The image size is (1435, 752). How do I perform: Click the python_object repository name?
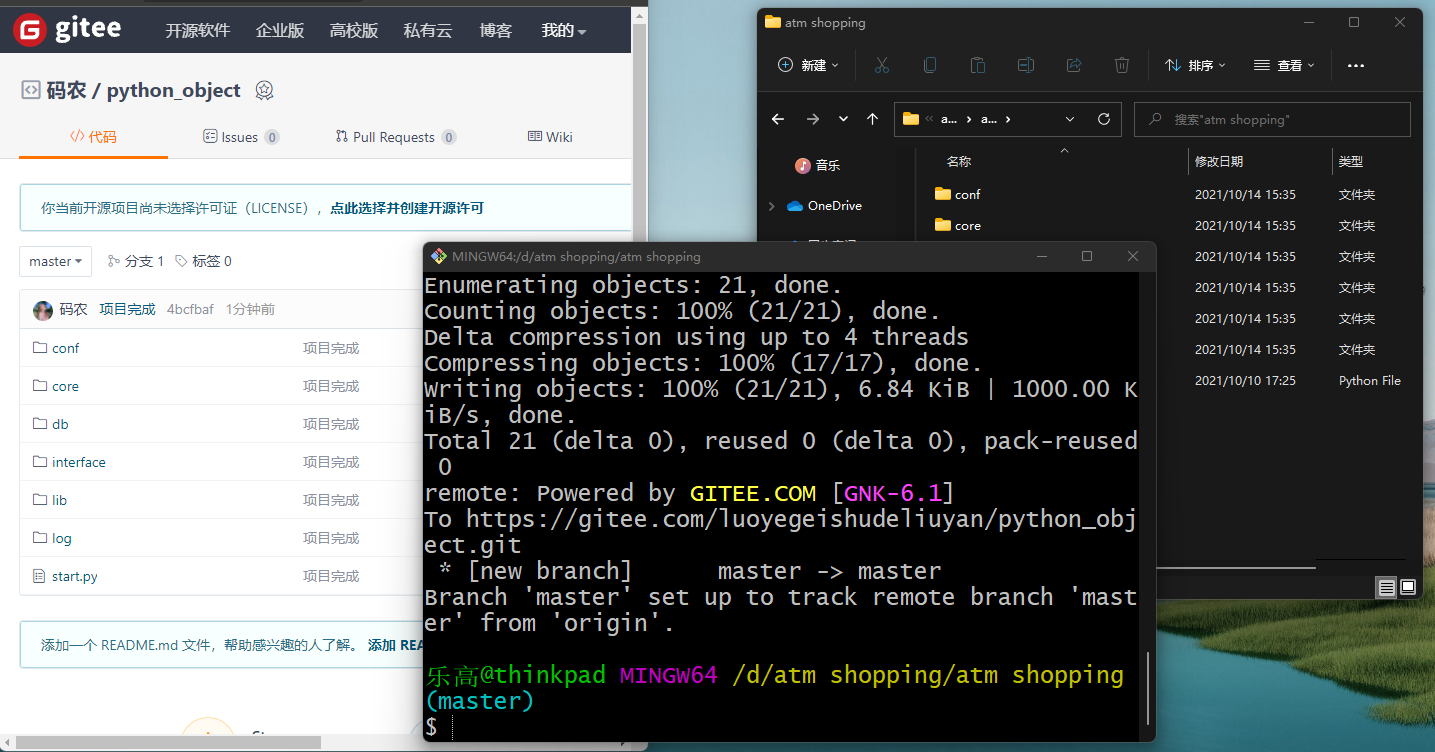174,91
